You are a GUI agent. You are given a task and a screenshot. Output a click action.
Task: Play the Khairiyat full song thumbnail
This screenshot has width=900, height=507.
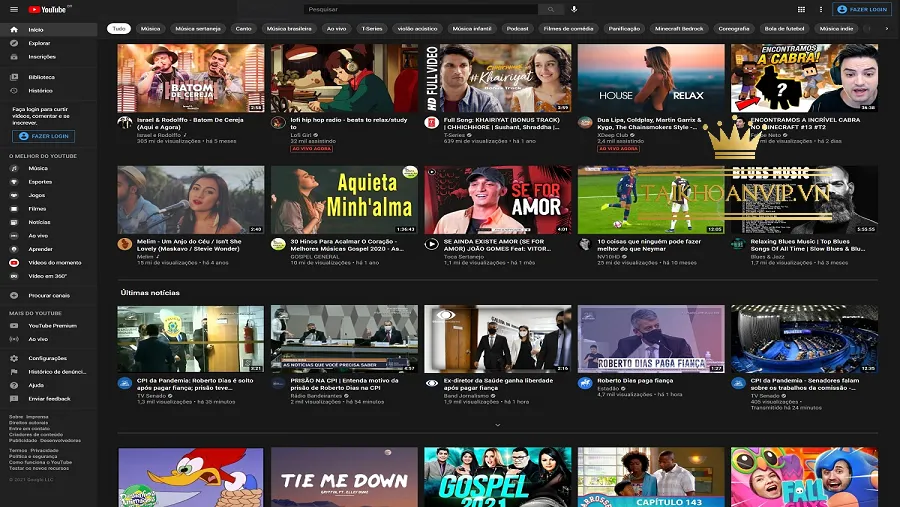[498, 78]
